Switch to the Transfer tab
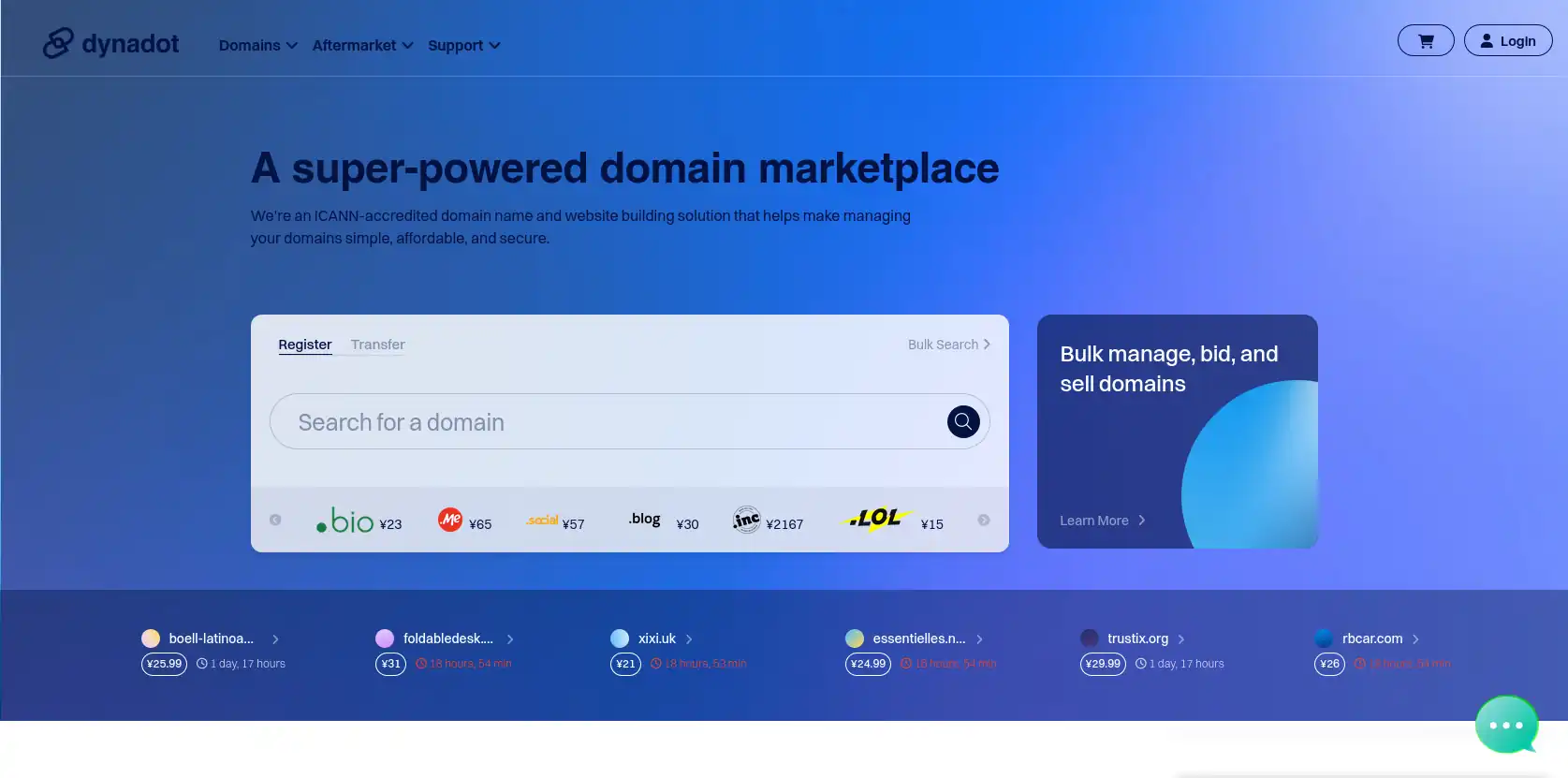Viewport: 1568px width, 778px height. [378, 345]
